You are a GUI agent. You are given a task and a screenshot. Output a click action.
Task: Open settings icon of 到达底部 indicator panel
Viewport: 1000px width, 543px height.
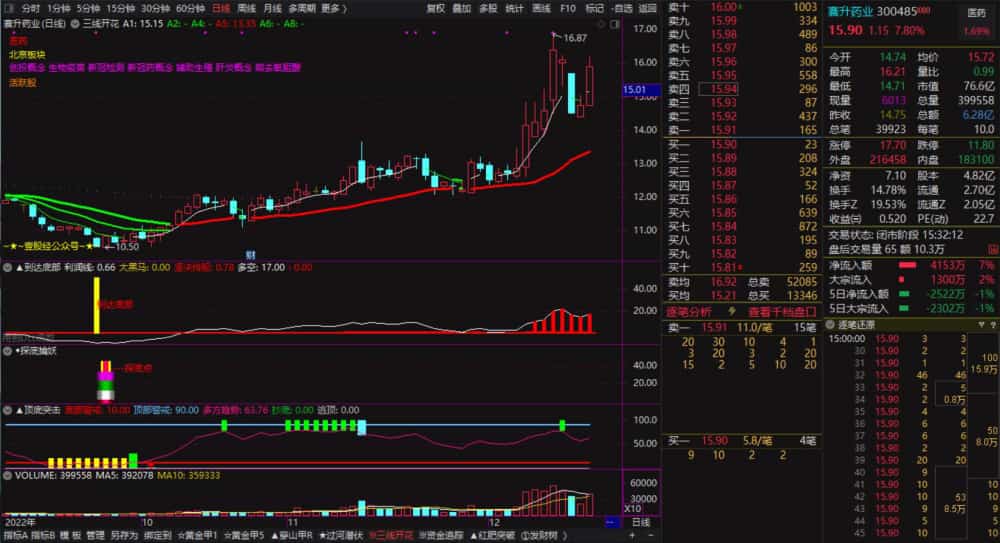pos(8,267)
